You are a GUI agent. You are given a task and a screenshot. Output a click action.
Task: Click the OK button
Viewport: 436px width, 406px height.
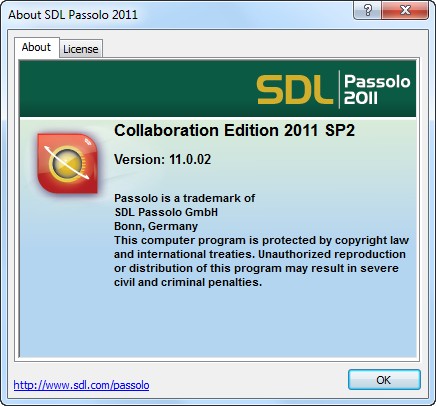coord(384,380)
